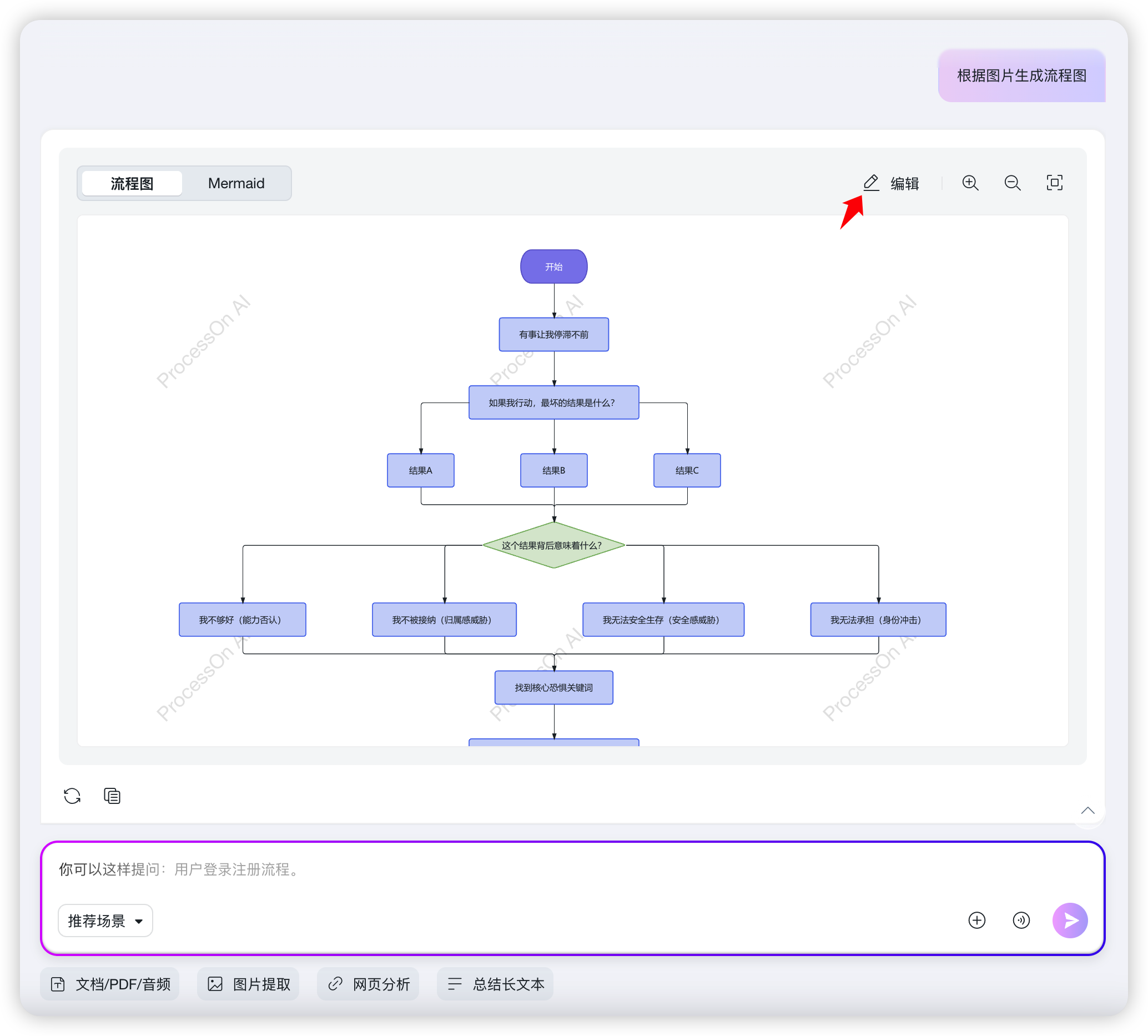
Task: Choose the 图片提取 option
Action: [249, 984]
